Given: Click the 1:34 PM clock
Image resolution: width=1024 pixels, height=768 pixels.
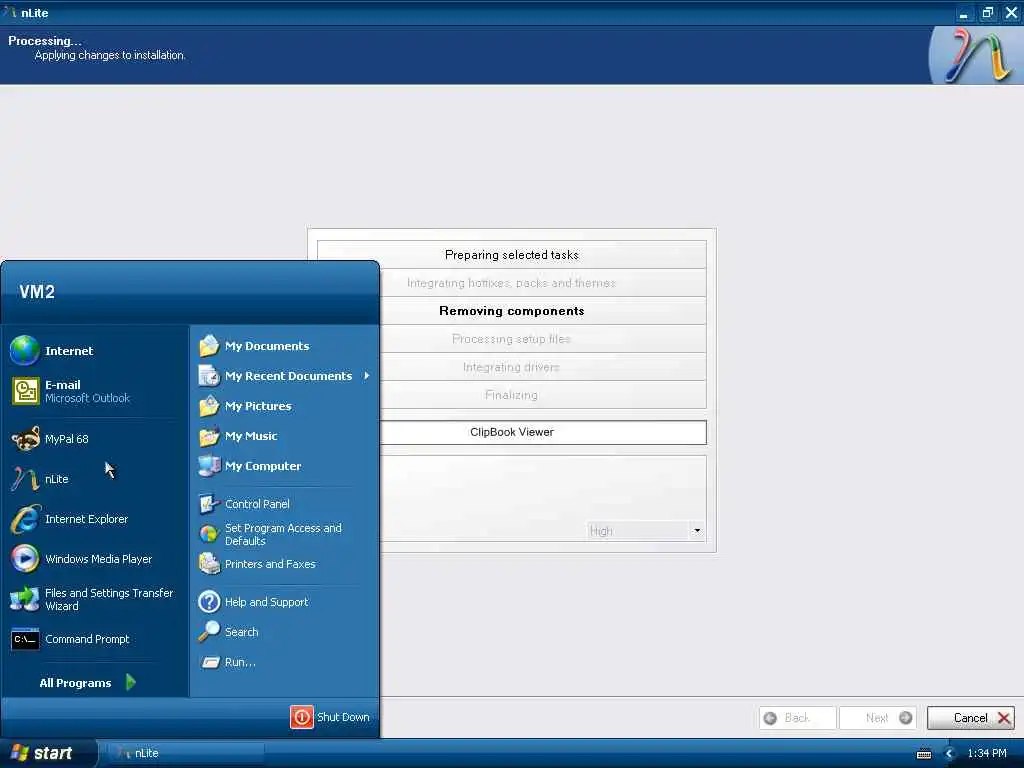Looking at the screenshot, I should coord(987,754).
